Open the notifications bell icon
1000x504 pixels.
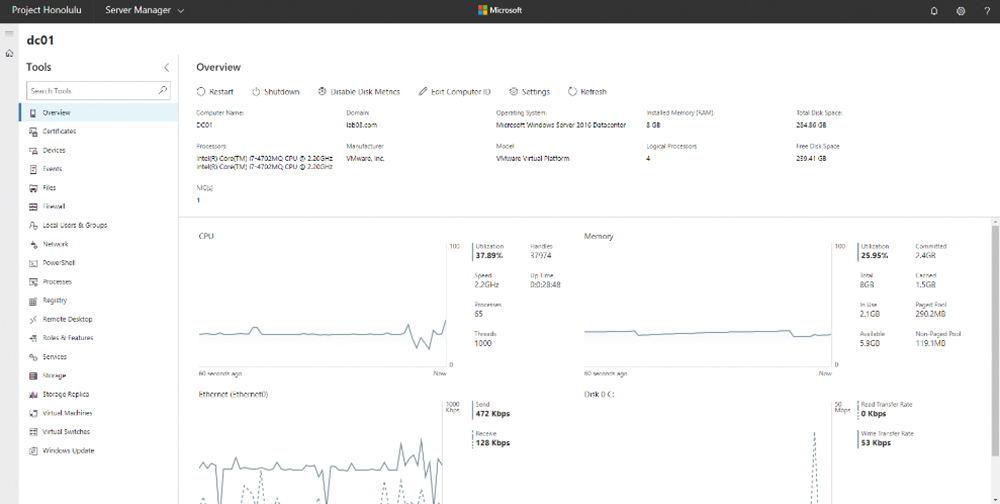point(934,11)
